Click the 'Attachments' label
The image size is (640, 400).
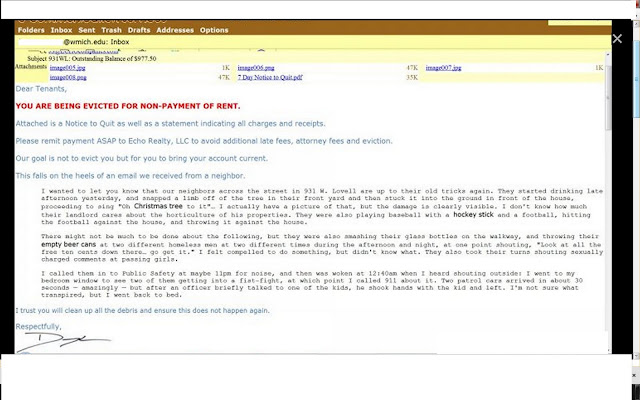(x=31, y=67)
